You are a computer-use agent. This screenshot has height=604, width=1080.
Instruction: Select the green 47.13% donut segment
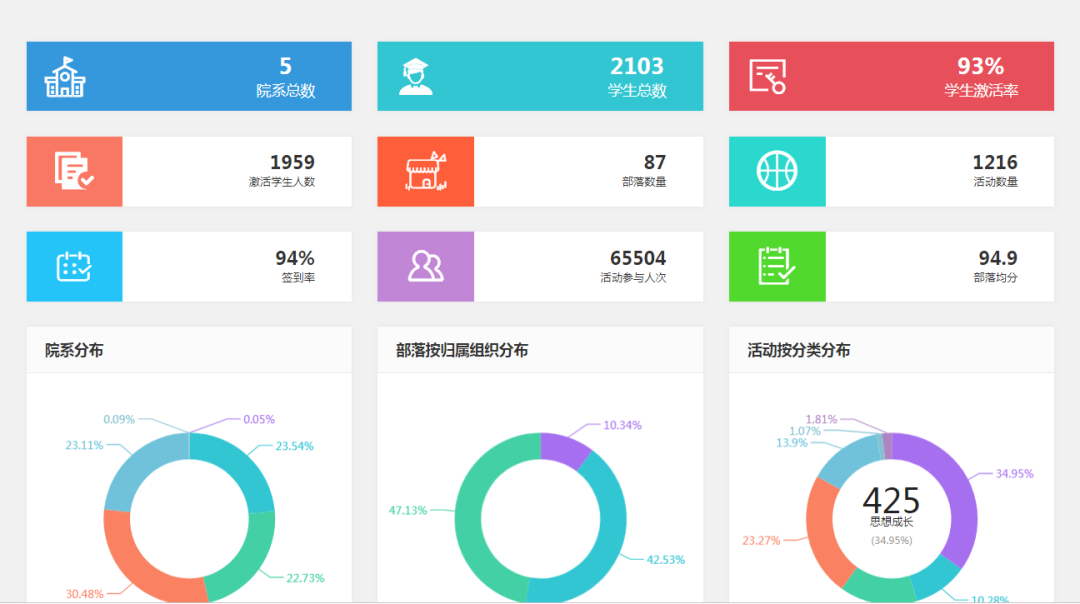475,510
